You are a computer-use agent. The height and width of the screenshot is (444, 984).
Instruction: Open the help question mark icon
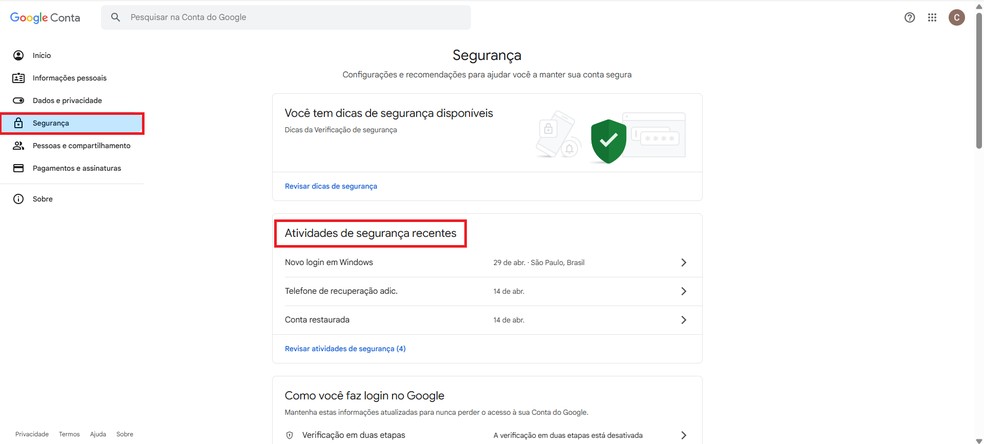pyautogui.click(x=909, y=17)
